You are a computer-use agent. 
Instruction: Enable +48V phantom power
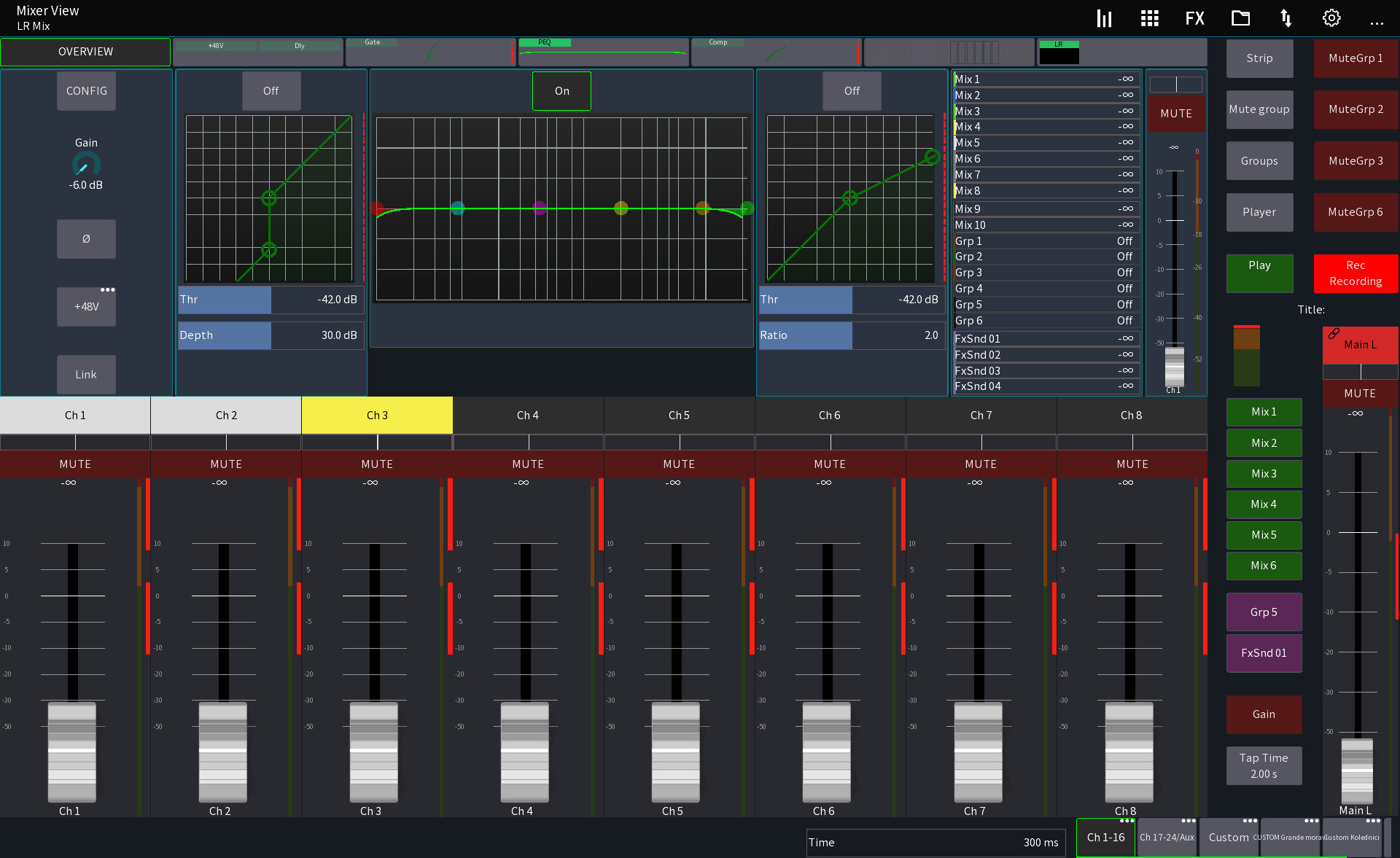pyautogui.click(x=85, y=306)
